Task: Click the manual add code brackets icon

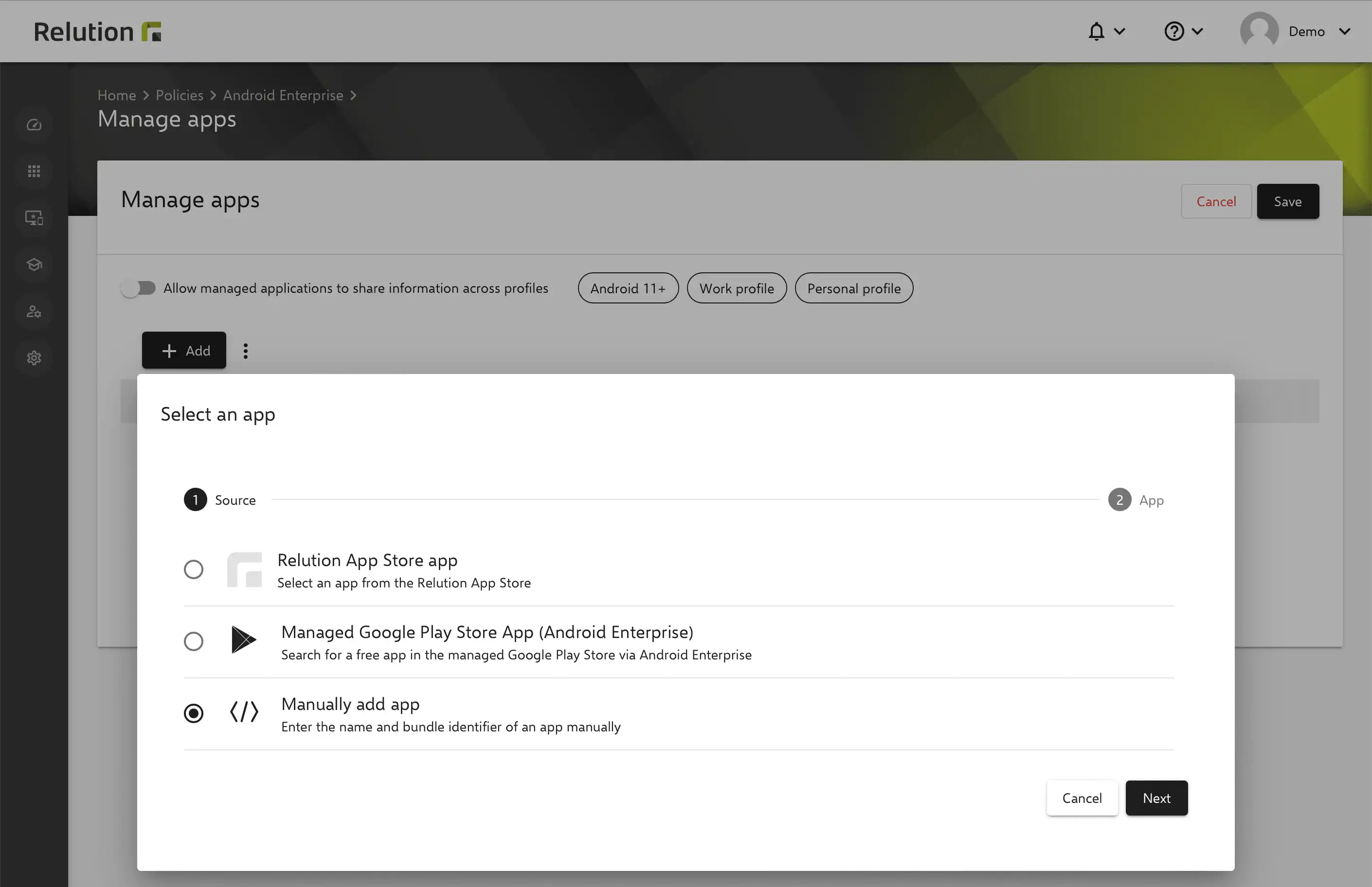Action: click(244, 712)
